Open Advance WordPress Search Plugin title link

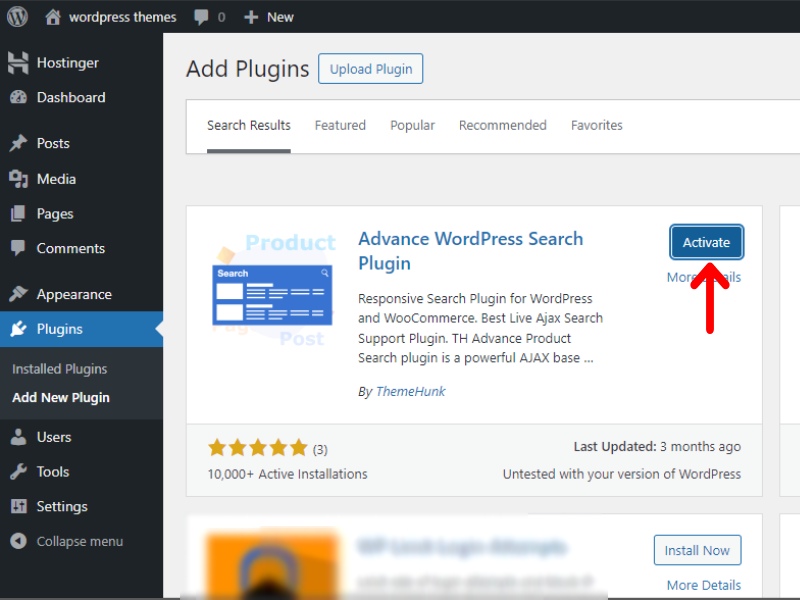470,251
